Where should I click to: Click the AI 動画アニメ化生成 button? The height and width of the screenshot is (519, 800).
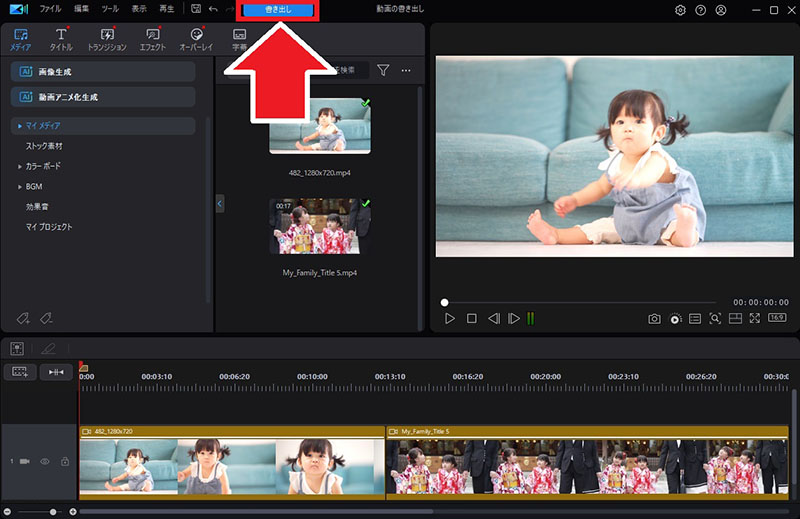tap(103, 97)
